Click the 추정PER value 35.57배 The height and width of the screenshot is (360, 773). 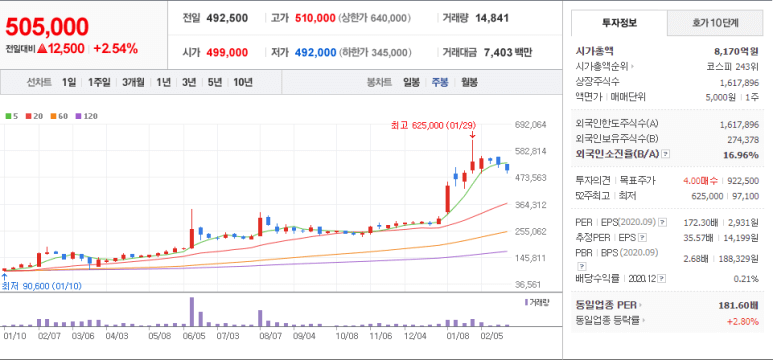click(x=700, y=238)
